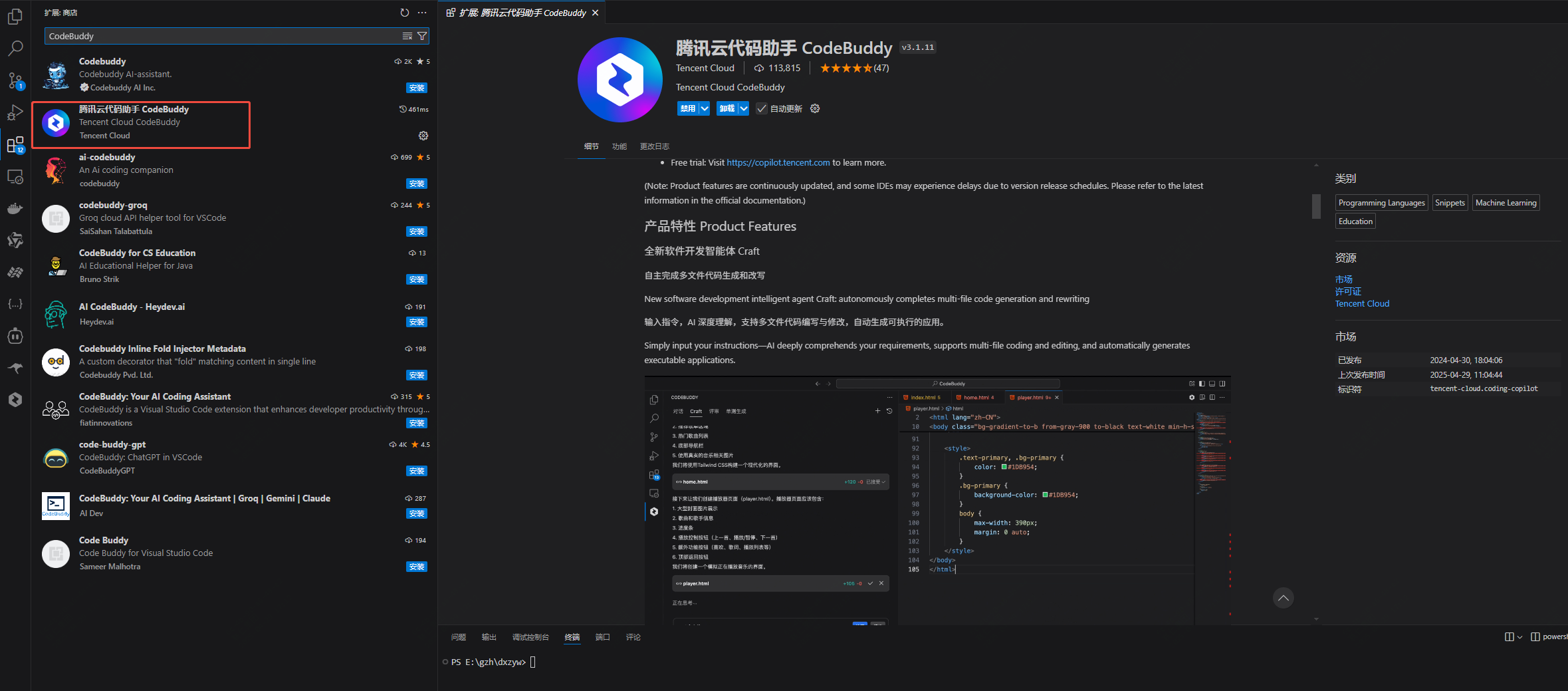Click the scroll-to-top arrow button
The height and width of the screenshot is (691, 1568).
pos(1284,598)
